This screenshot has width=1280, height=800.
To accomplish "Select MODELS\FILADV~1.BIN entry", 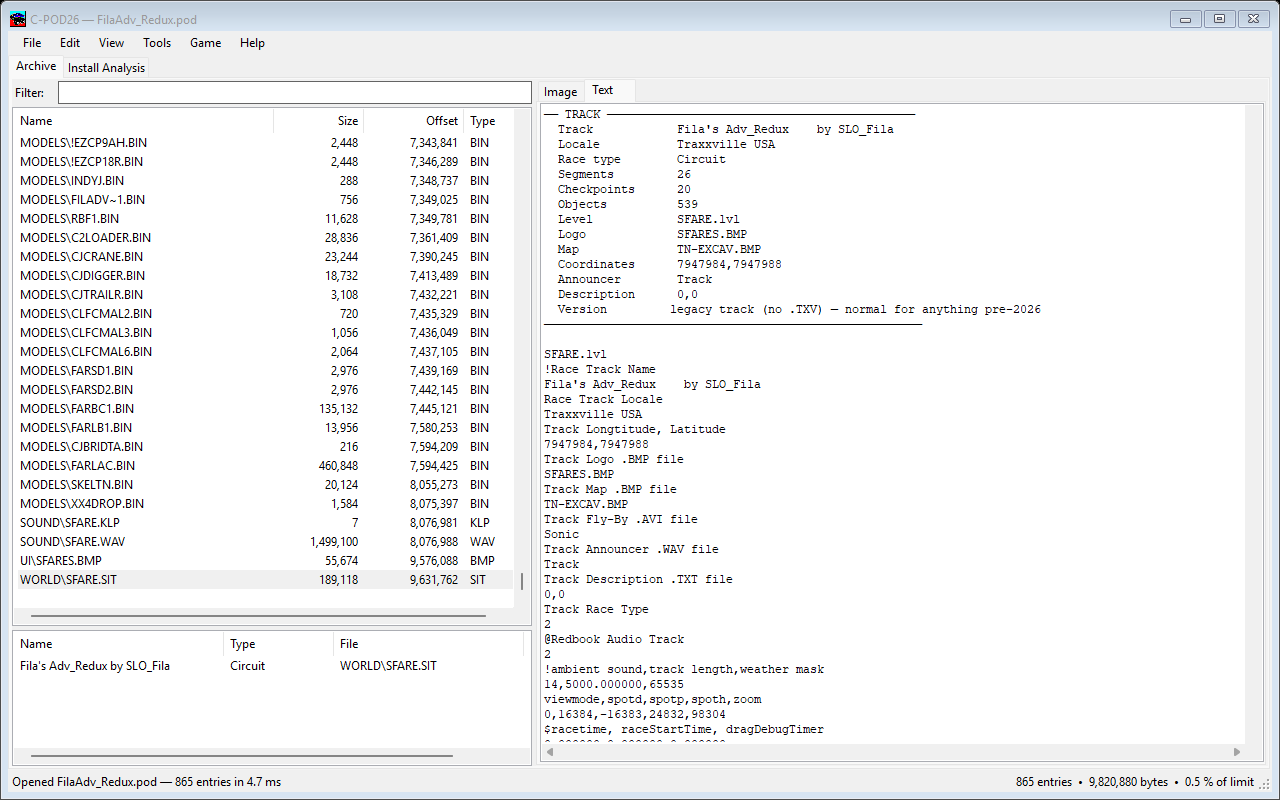I will 264,200.
